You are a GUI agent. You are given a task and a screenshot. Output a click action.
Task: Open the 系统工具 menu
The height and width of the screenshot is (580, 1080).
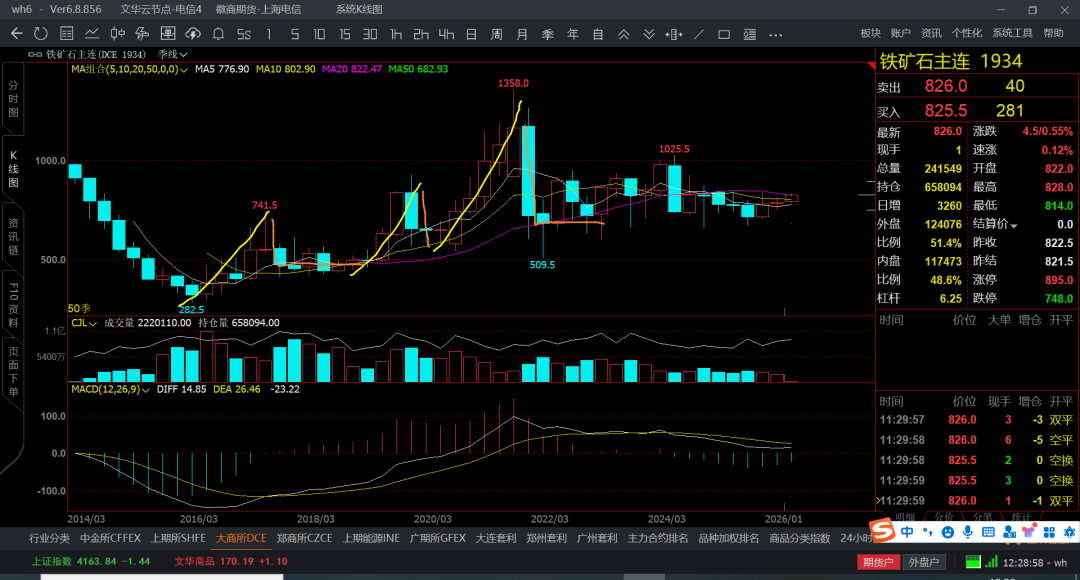(1012, 33)
